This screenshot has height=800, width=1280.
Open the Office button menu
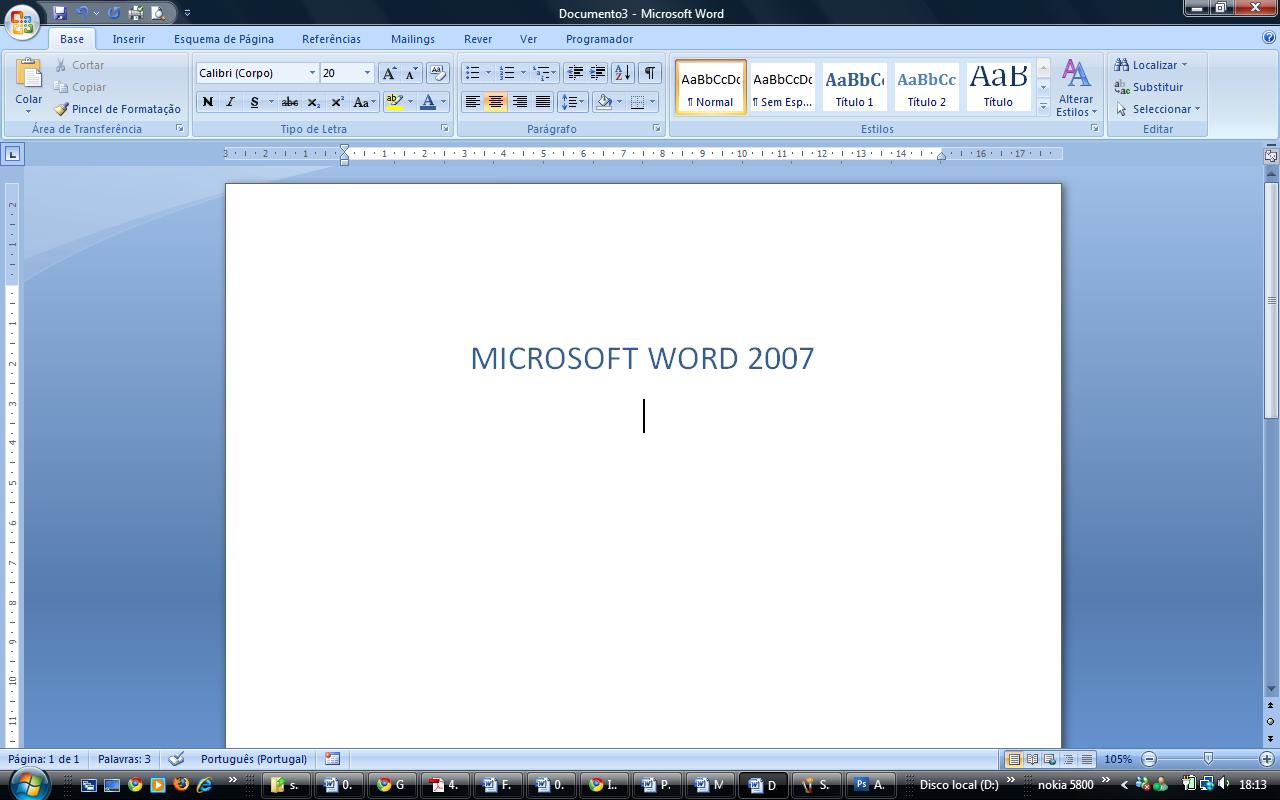22,21
